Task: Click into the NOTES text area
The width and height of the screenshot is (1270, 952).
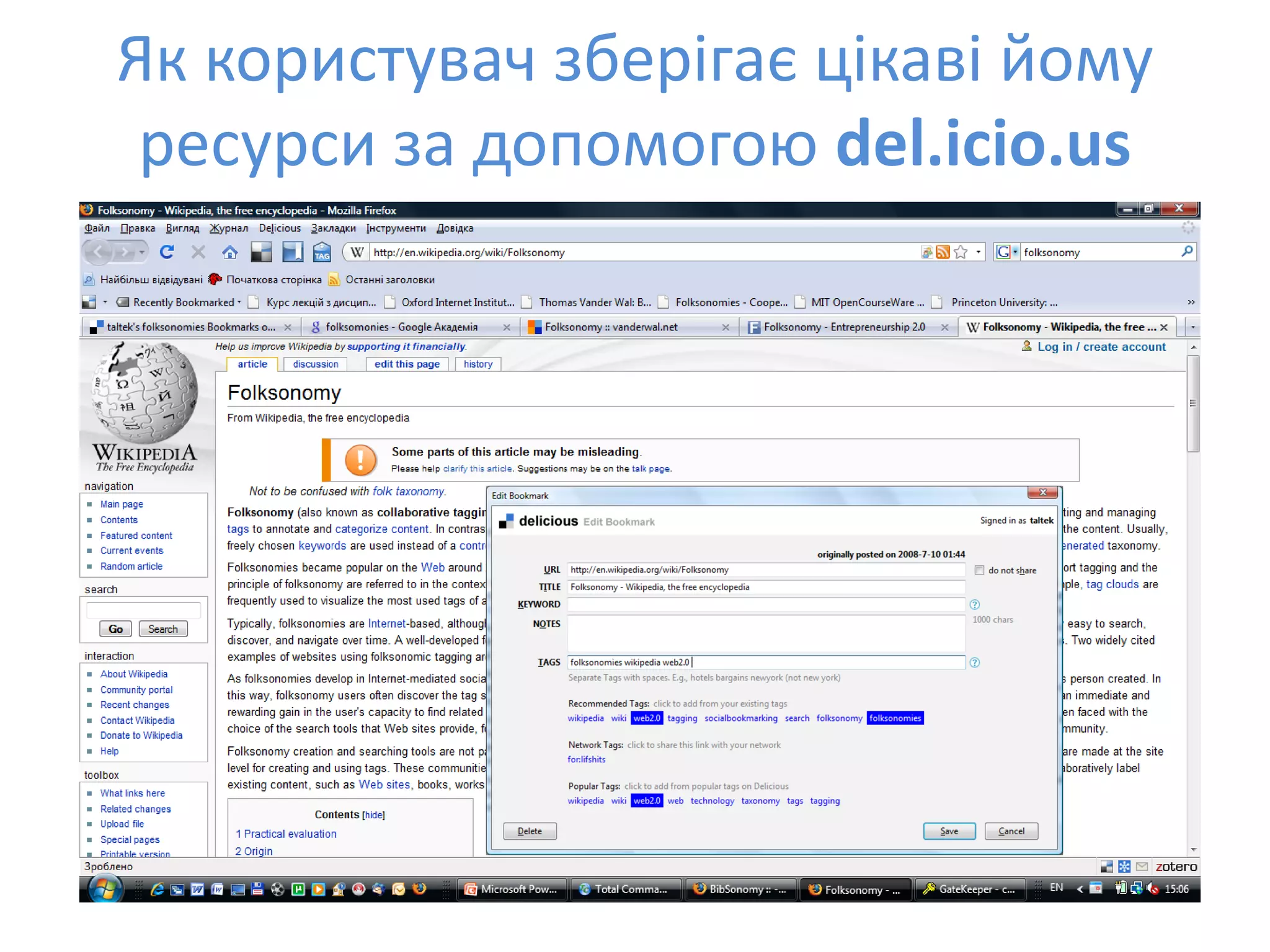Action: point(766,633)
